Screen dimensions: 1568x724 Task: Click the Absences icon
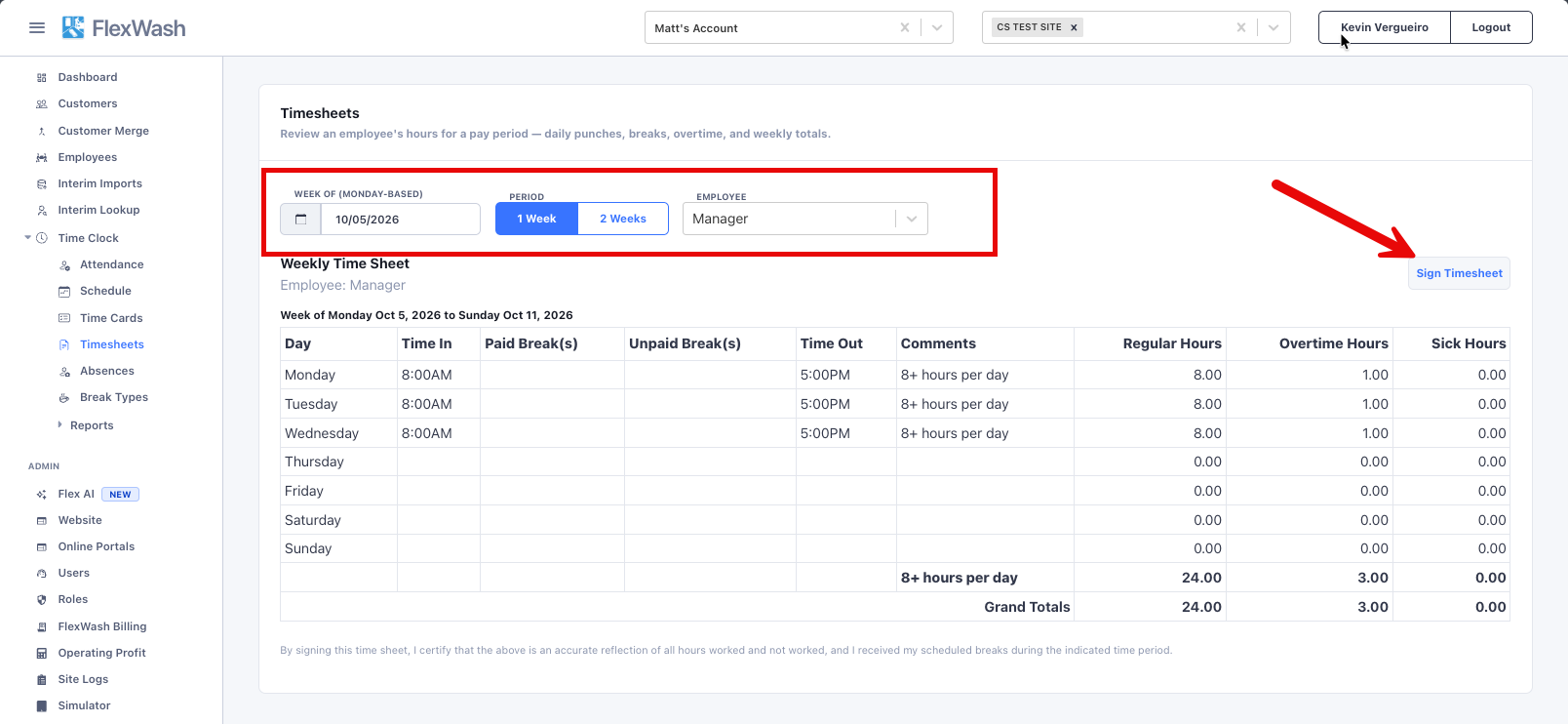64,371
